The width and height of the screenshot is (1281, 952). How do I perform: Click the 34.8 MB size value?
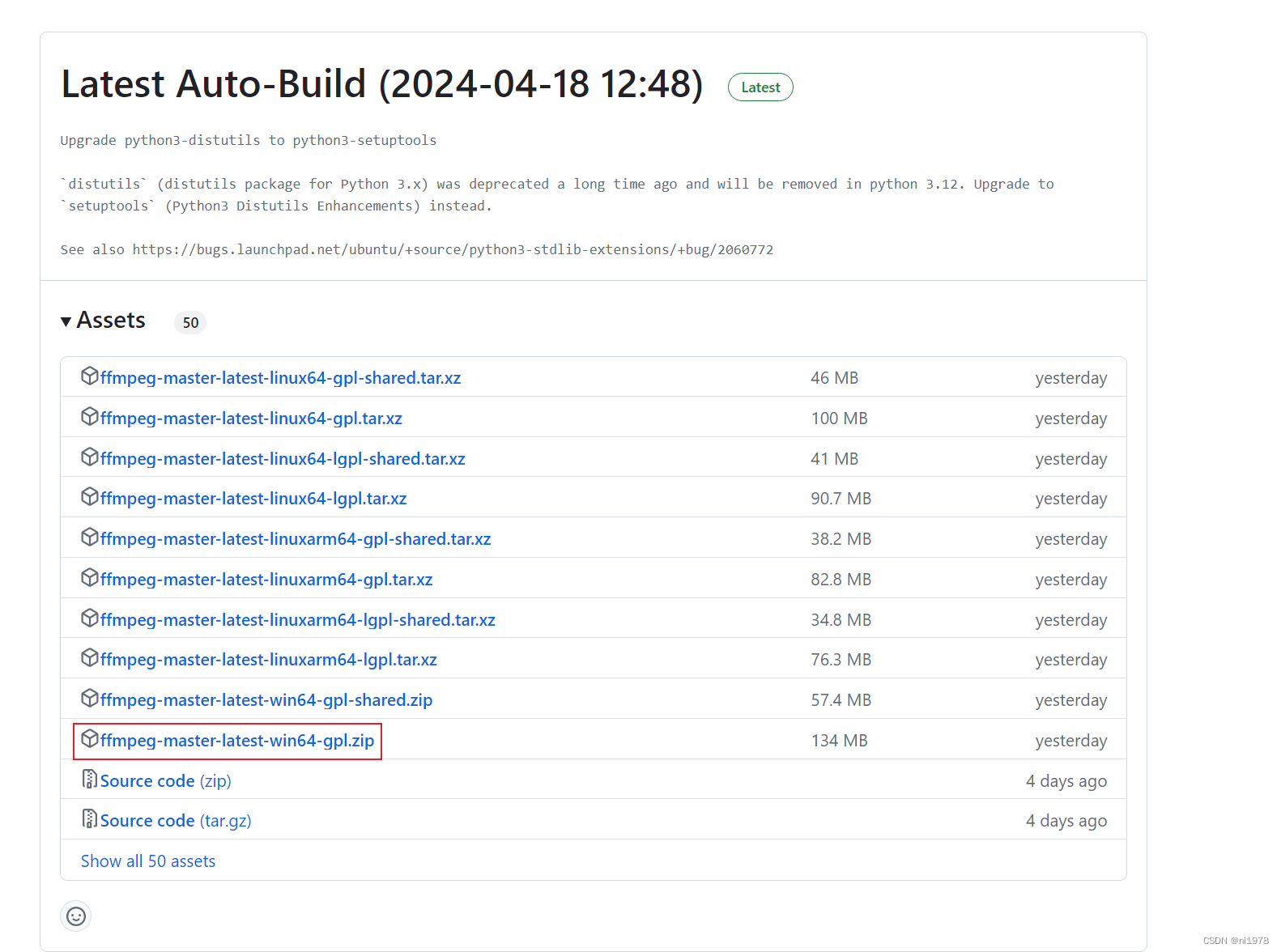click(x=841, y=620)
